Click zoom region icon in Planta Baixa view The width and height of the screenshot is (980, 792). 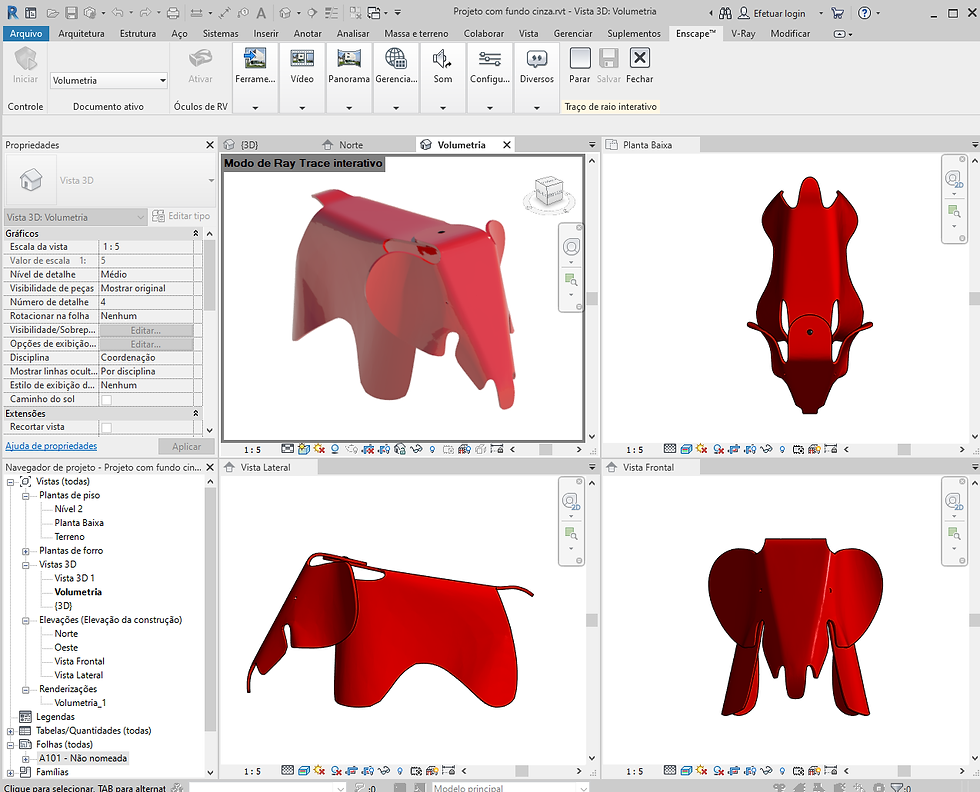click(954, 211)
